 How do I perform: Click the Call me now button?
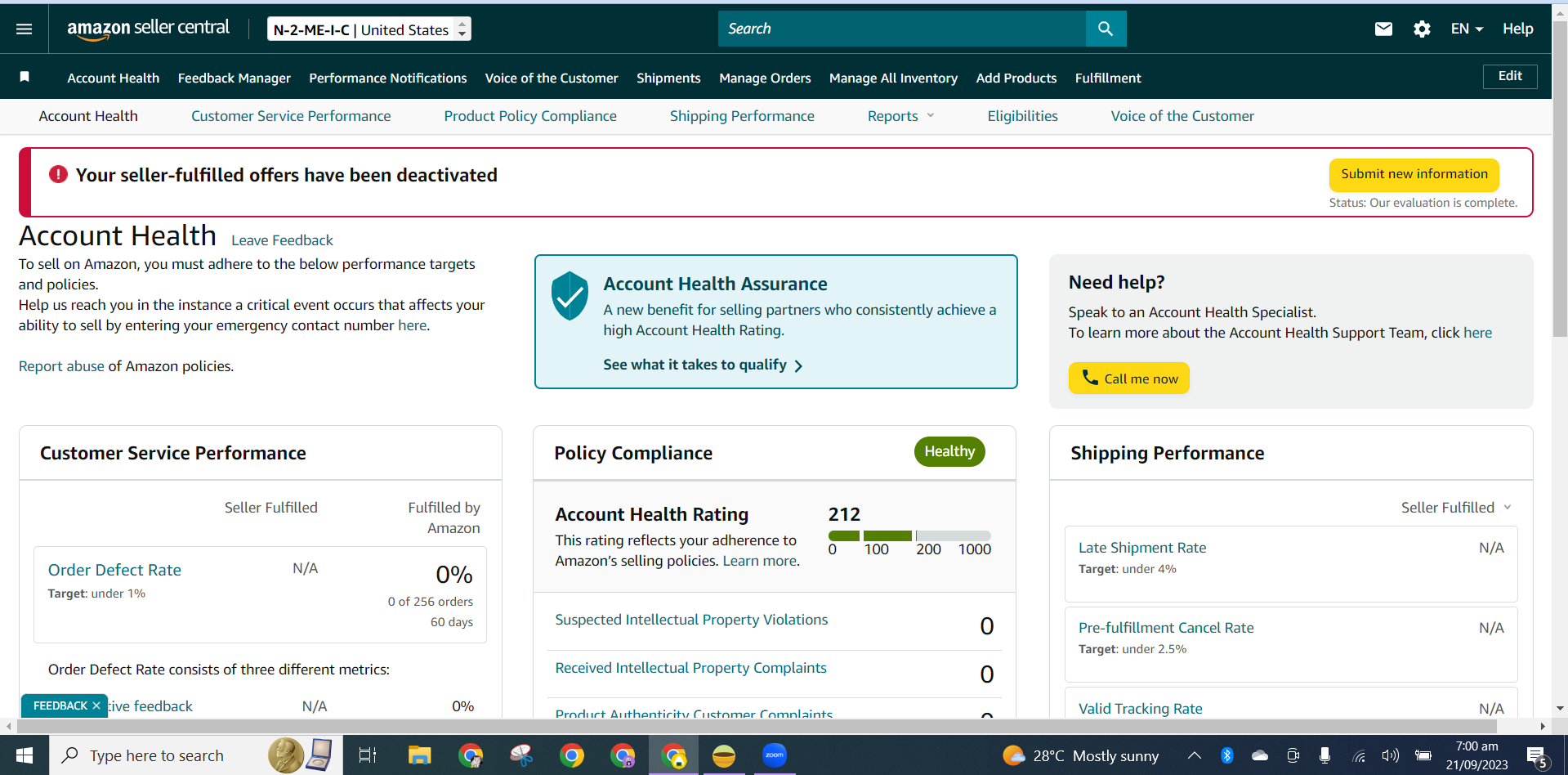tap(1129, 379)
